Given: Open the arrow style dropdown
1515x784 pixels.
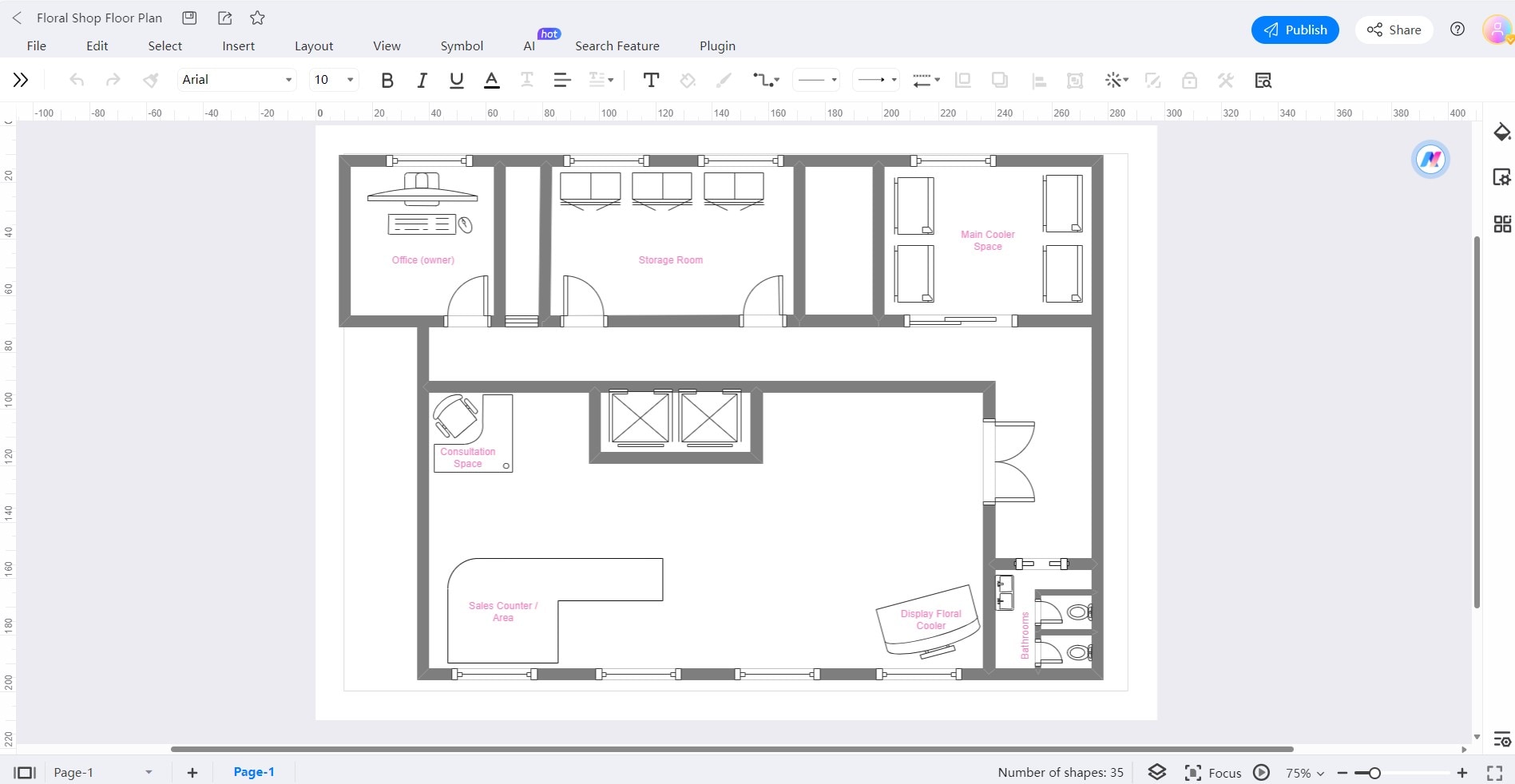Looking at the screenshot, I should click(876, 80).
